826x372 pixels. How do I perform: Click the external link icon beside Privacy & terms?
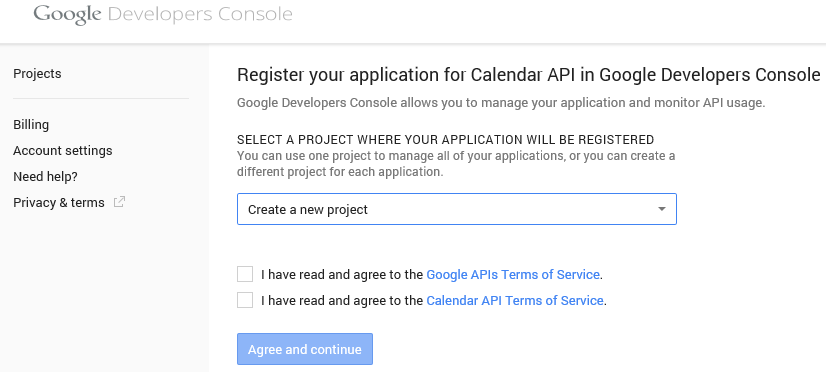tap(120, 202)
